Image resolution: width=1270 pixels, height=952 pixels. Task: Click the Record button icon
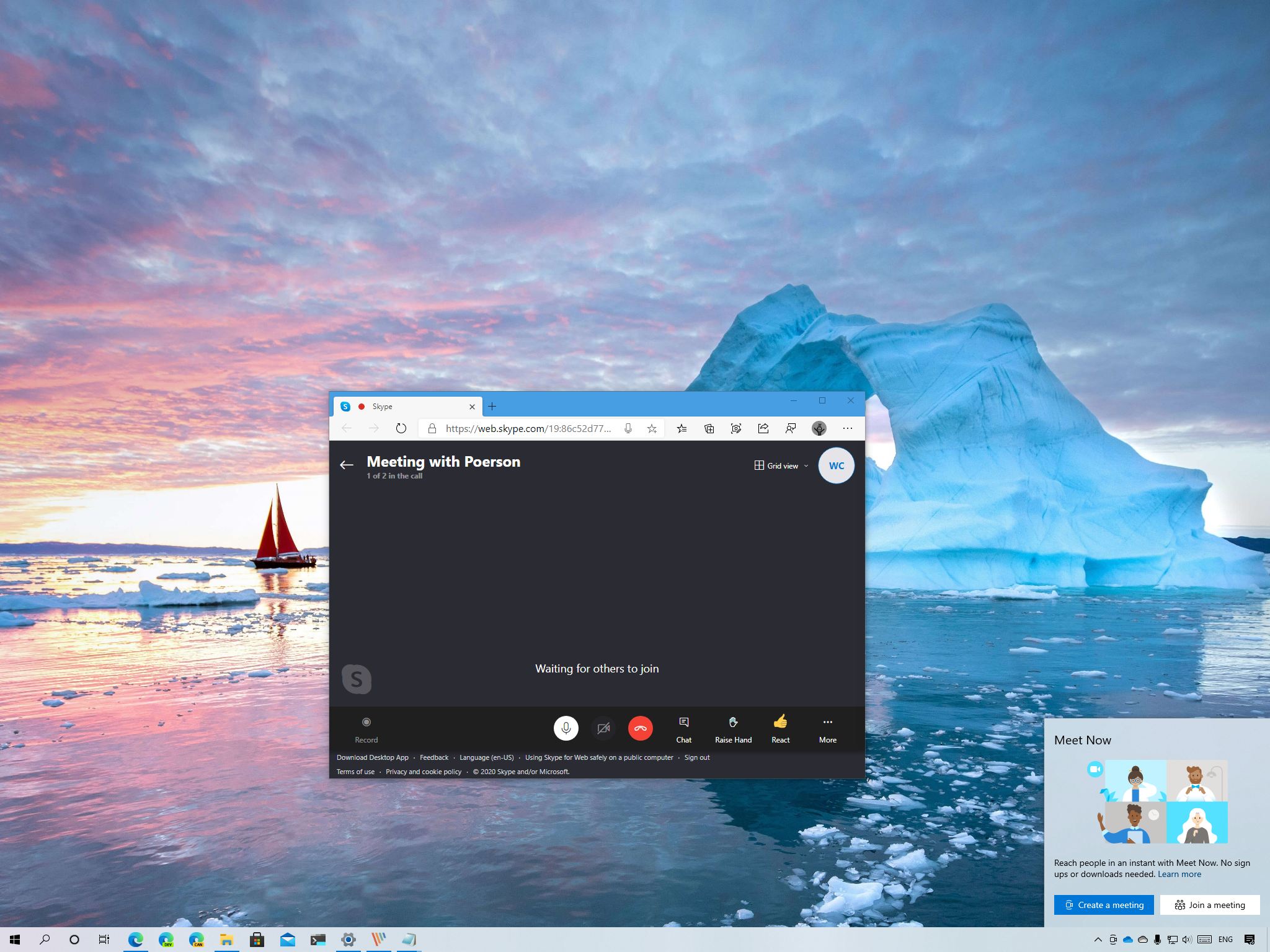click(x=366, y=721)
